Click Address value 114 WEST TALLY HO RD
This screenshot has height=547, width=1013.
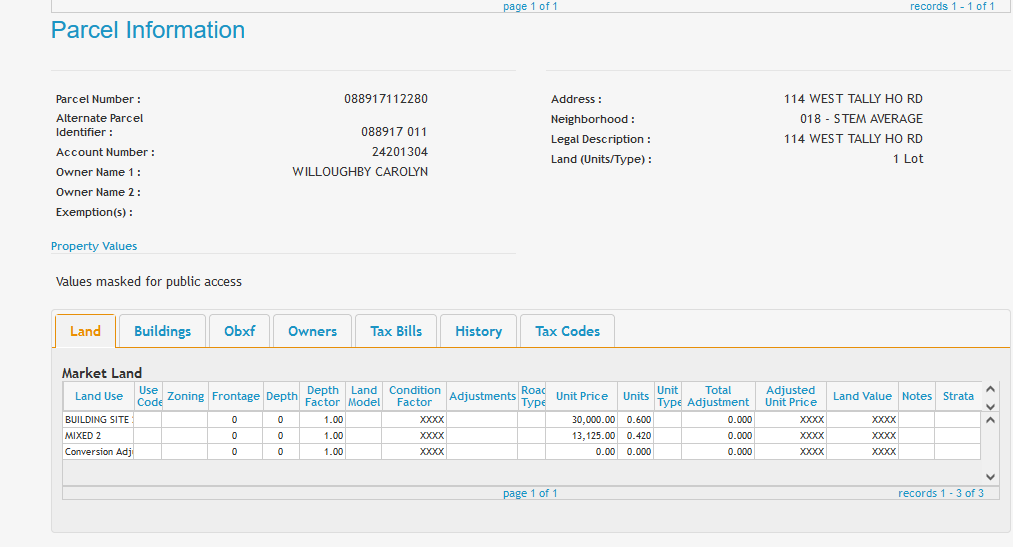pos(853,99)
